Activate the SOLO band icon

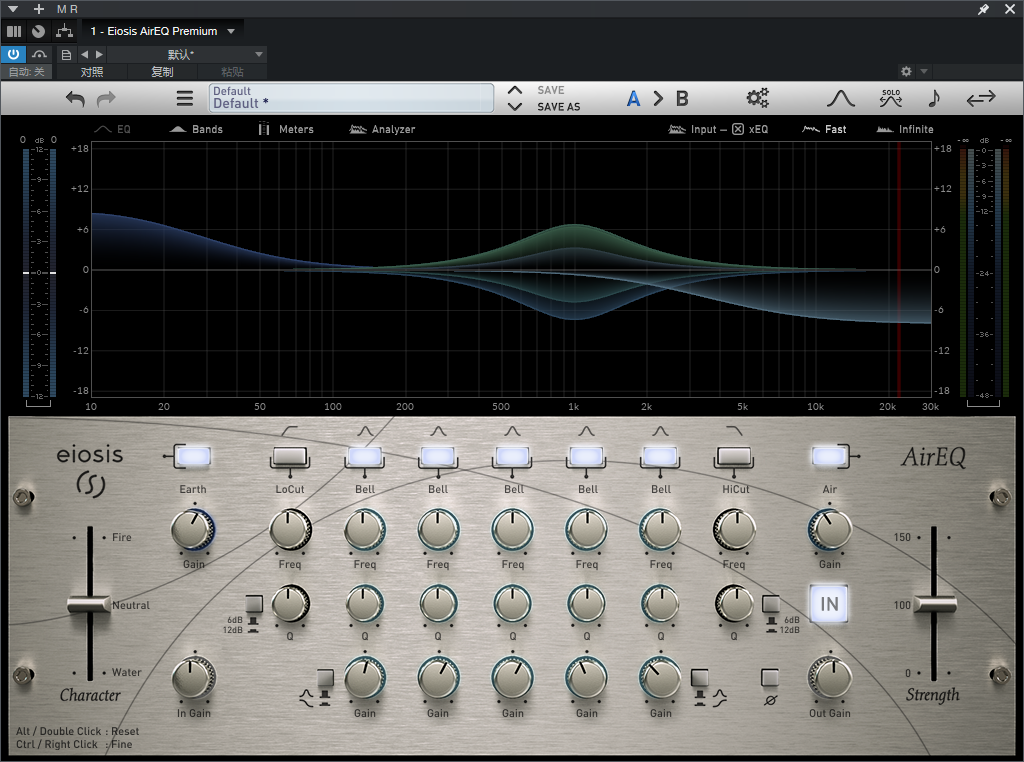[891, 98]
